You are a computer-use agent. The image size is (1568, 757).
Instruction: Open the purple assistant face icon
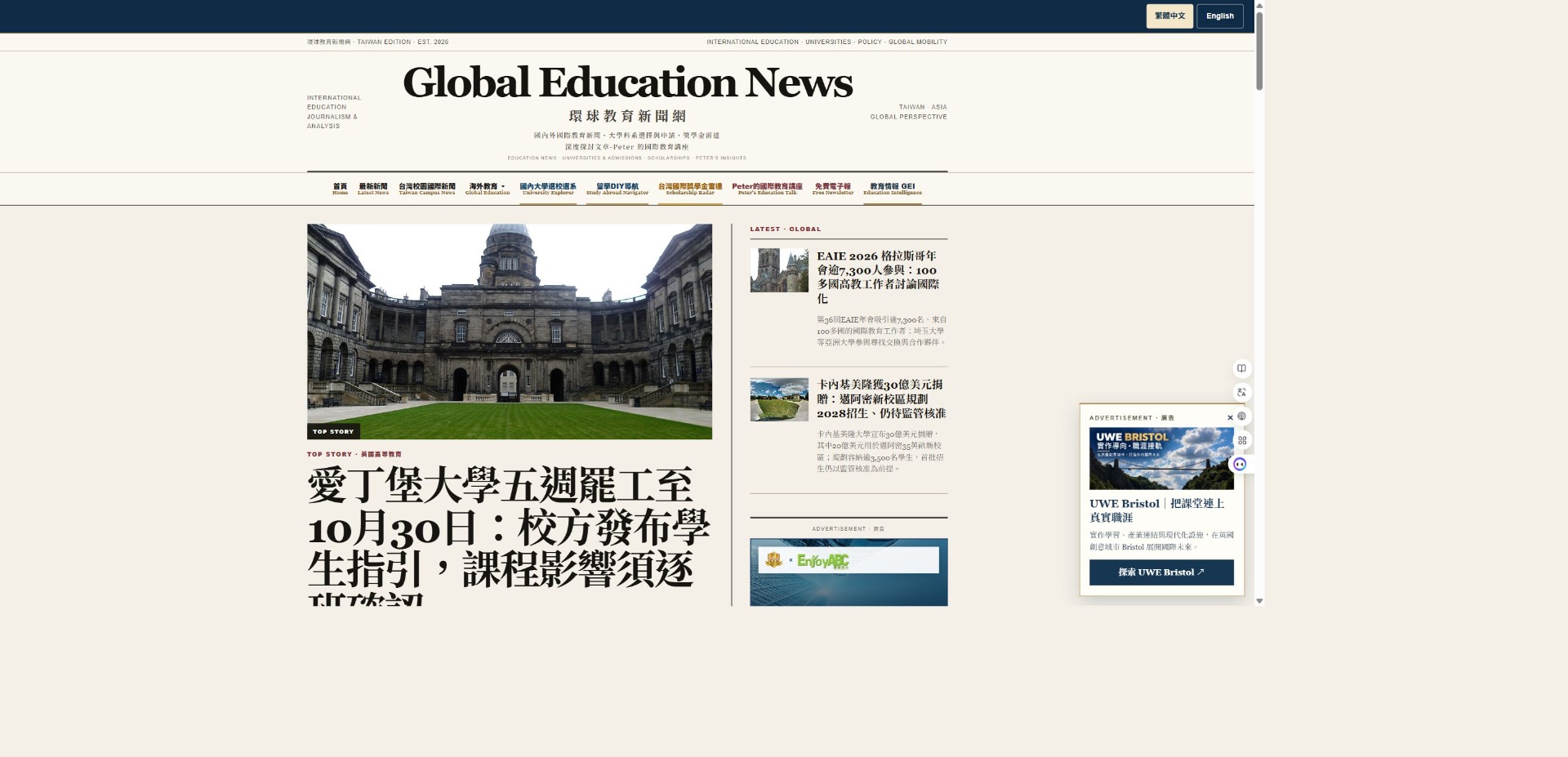(x=1240, y=464)
